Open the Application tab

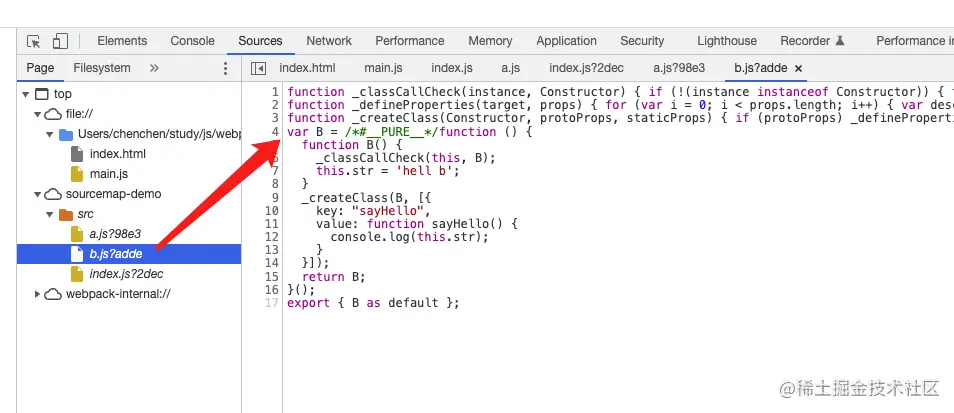pos(566,41)
